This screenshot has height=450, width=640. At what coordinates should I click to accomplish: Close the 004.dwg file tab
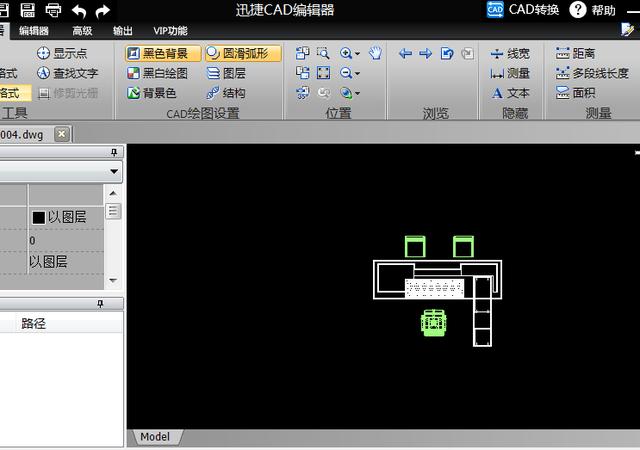point(62,134)
